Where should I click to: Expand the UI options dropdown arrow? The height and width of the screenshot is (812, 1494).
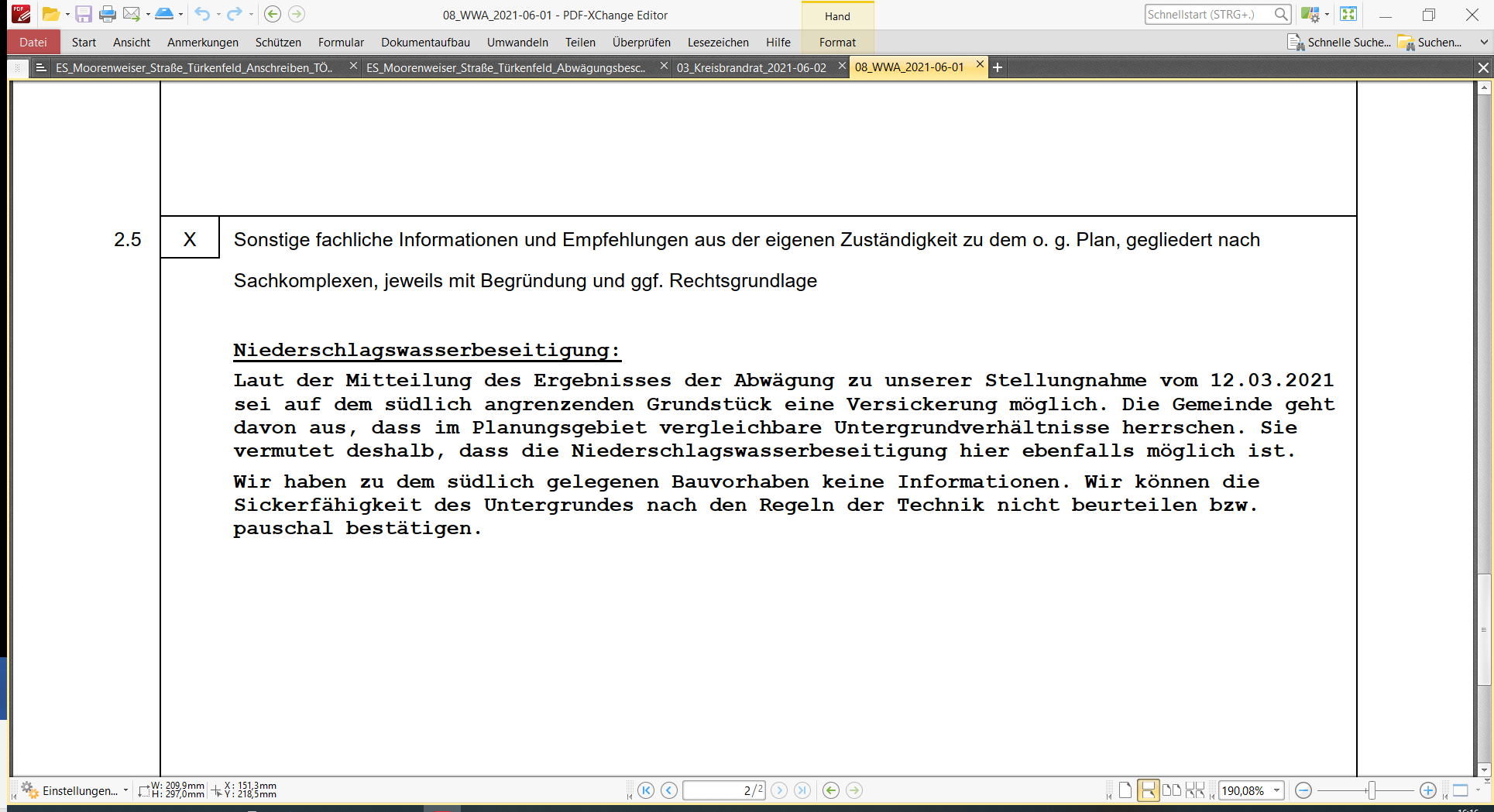point(1327,15)
